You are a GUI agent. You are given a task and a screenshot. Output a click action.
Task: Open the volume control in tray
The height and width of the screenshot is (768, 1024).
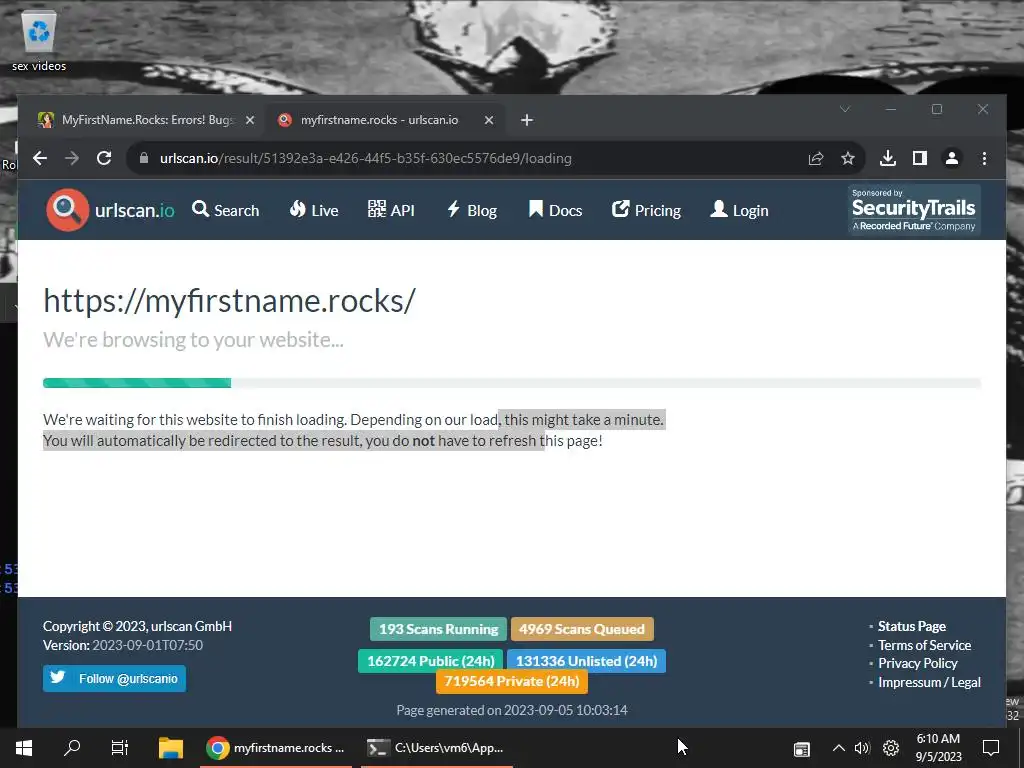(x=862, y=748)
